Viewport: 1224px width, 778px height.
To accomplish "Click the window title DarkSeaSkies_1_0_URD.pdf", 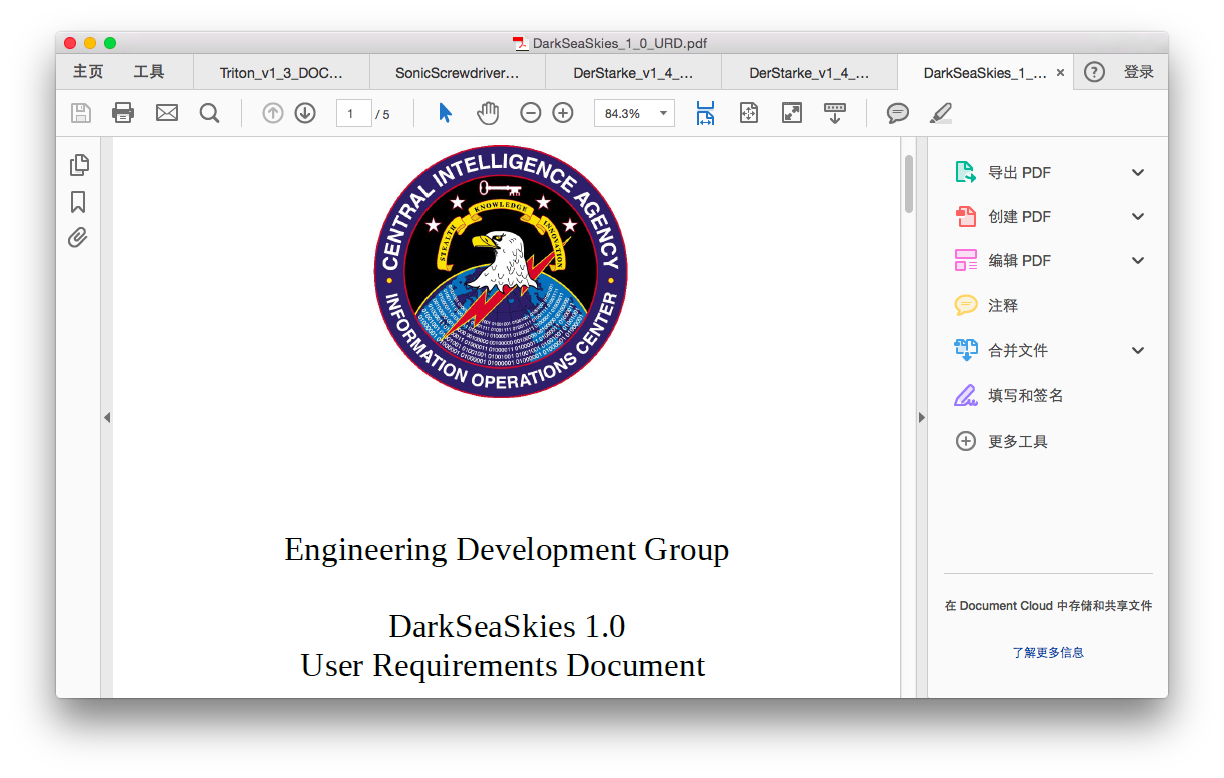I will tap(620, 43).
